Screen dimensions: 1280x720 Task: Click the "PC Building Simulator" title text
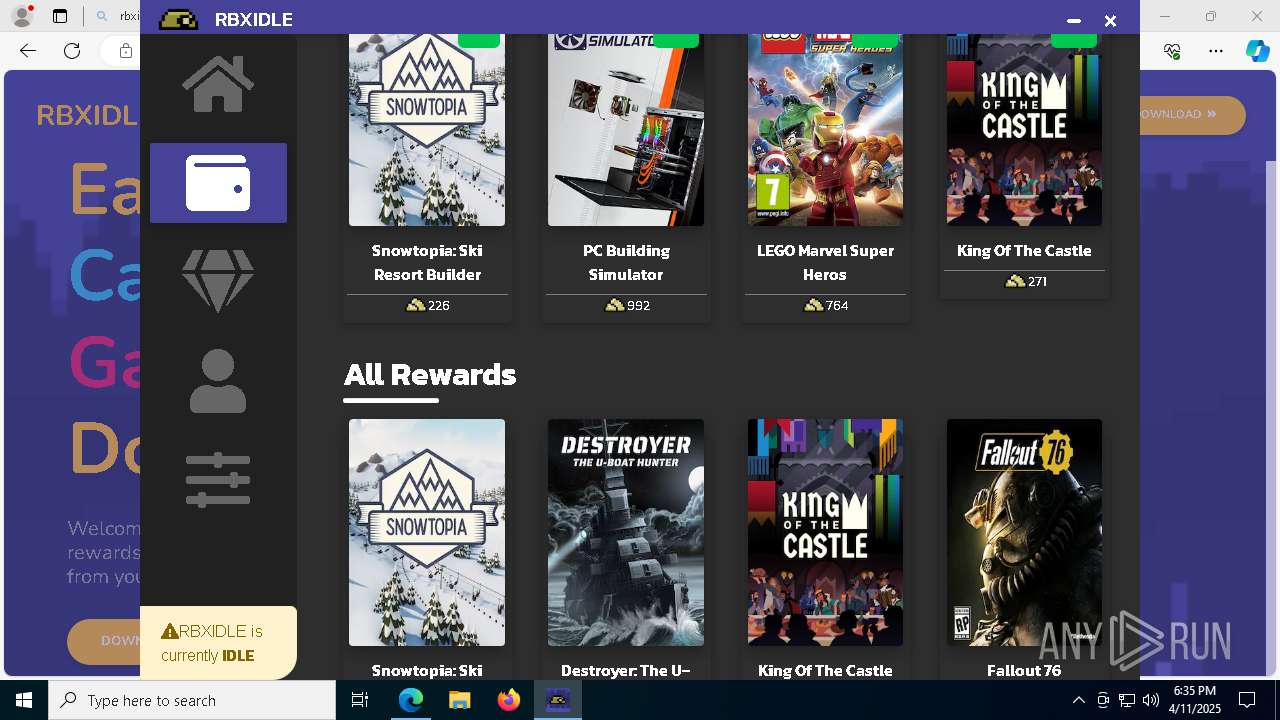(626, 262)
